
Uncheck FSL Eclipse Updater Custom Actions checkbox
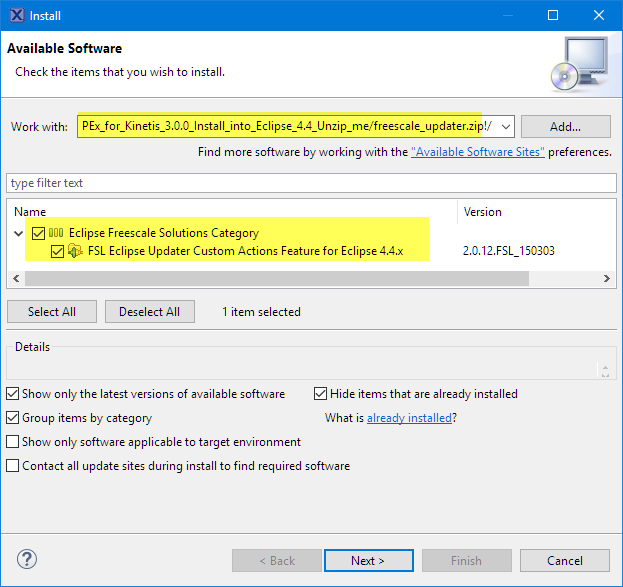57,251
